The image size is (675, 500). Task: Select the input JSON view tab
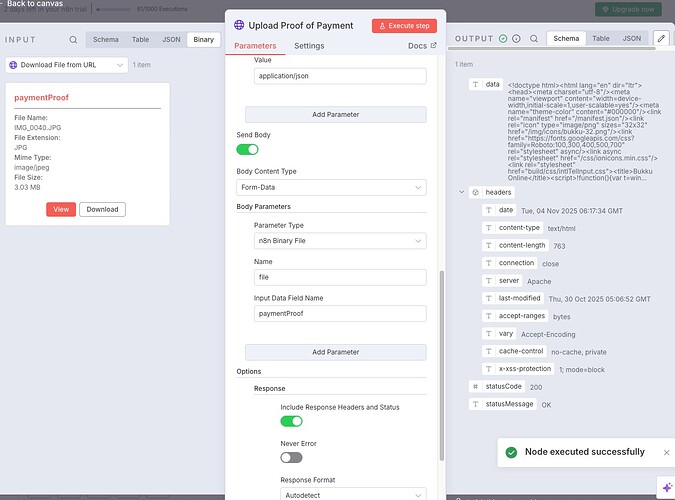point(171,40)
